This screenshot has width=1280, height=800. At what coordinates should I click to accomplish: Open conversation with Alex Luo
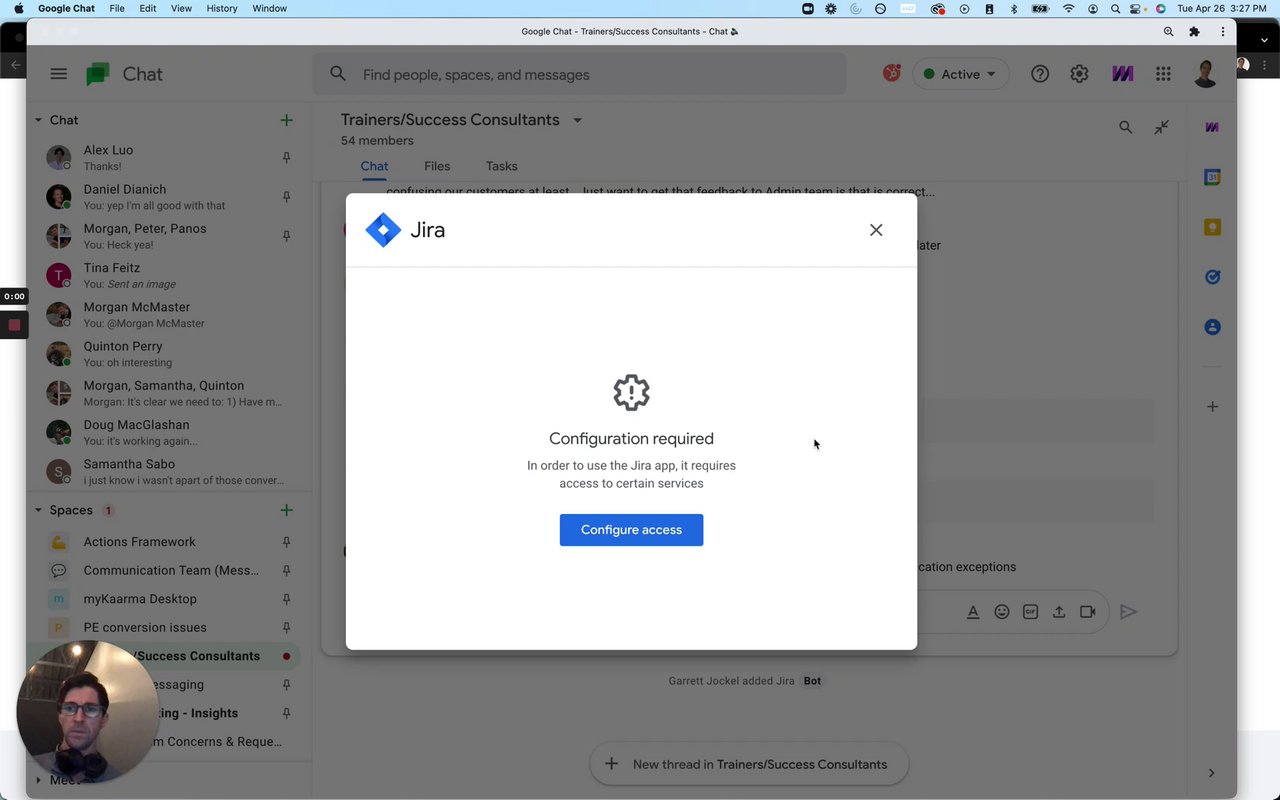pyautogui.click(x=168, y=158)
